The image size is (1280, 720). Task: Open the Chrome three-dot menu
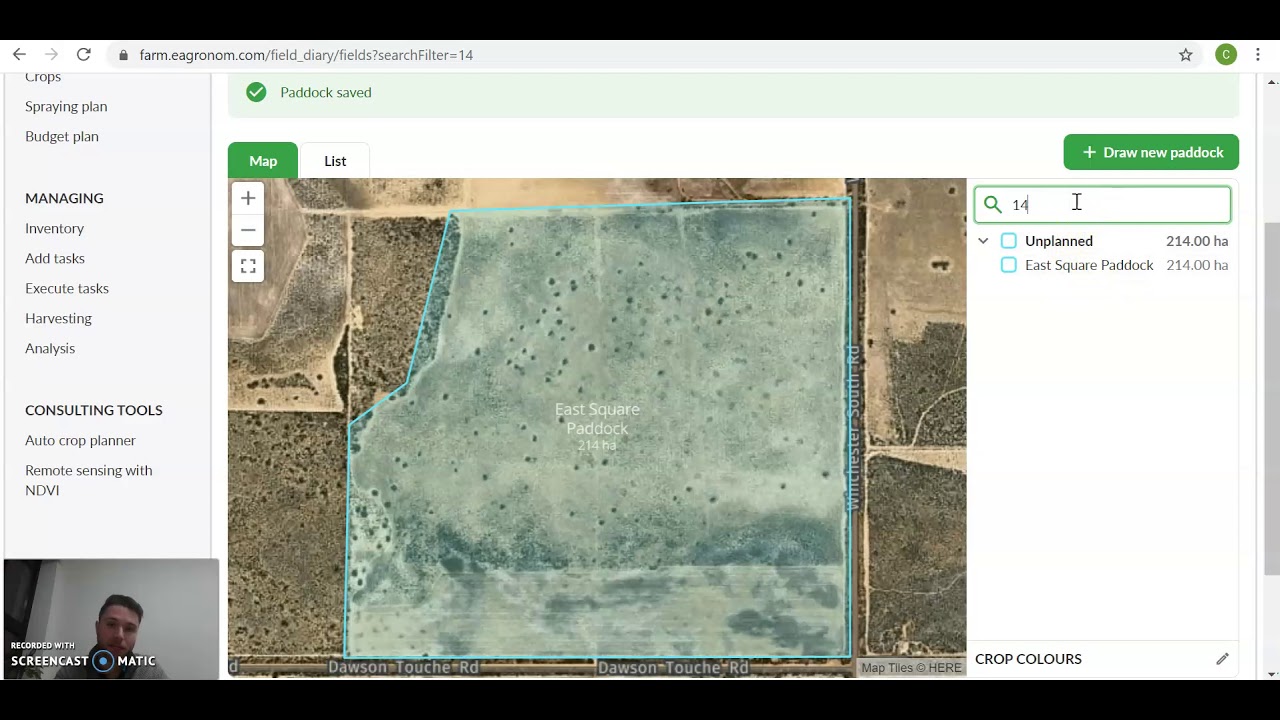pyautogui.click(x=1258, y=55)
